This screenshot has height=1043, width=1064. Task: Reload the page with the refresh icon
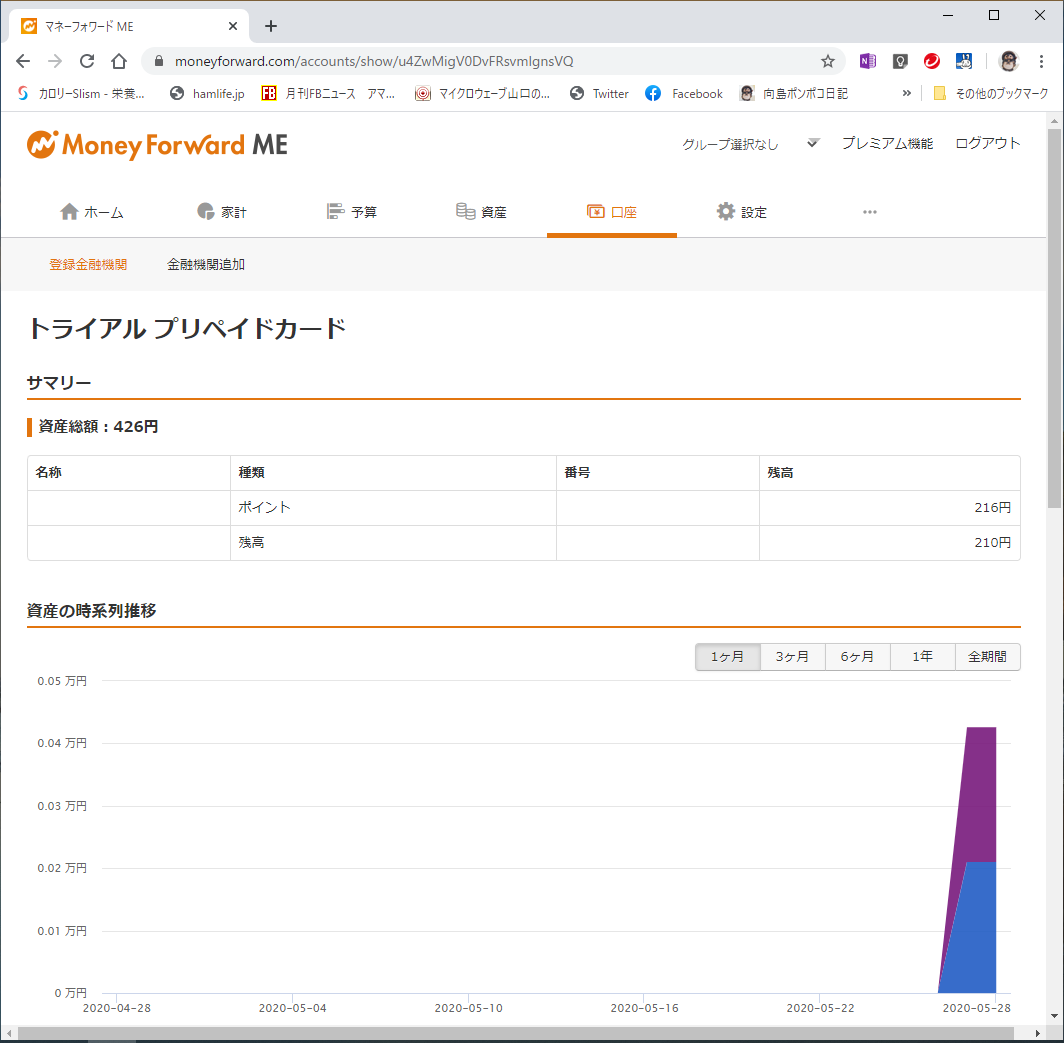click(87, 61)
